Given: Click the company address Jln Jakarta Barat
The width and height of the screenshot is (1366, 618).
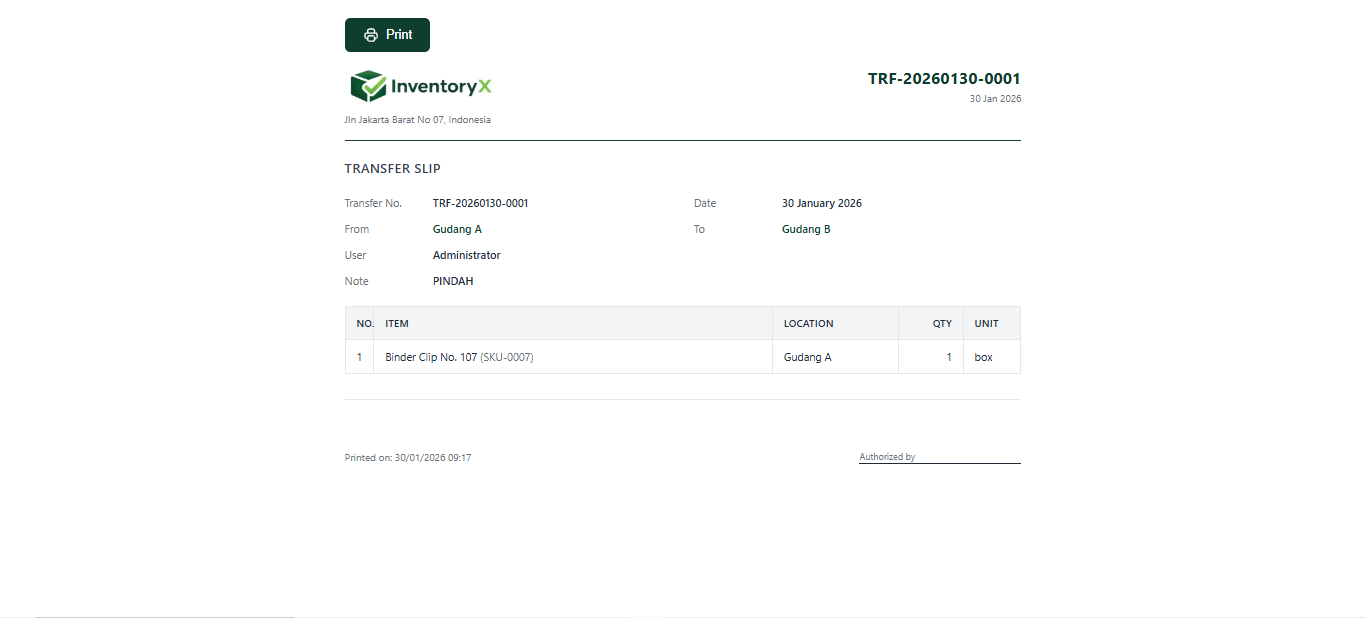Looking at the screenshot, I should click(417, 119).
